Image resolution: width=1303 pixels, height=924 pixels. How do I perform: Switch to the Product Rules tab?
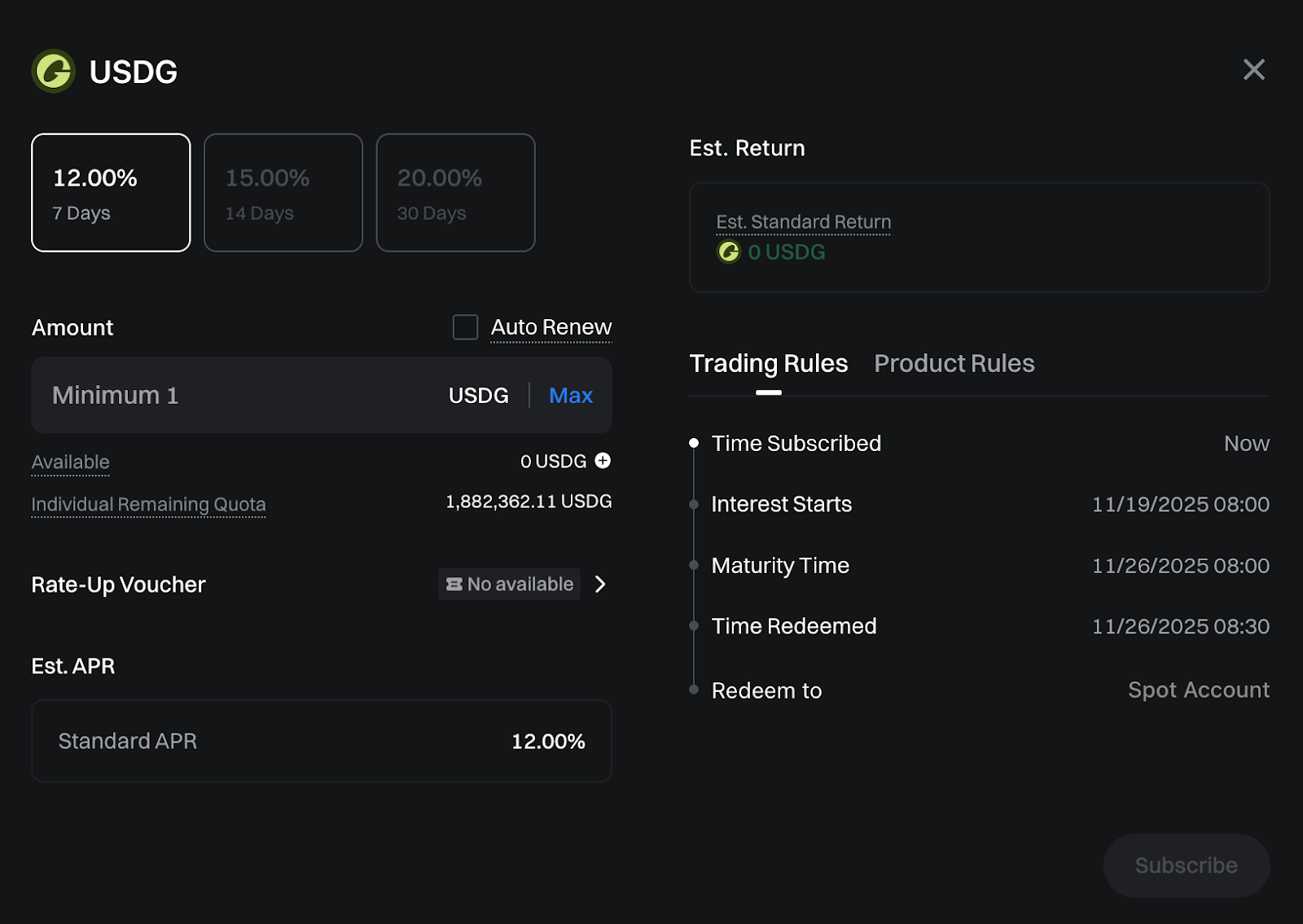[x=954, y=364]
